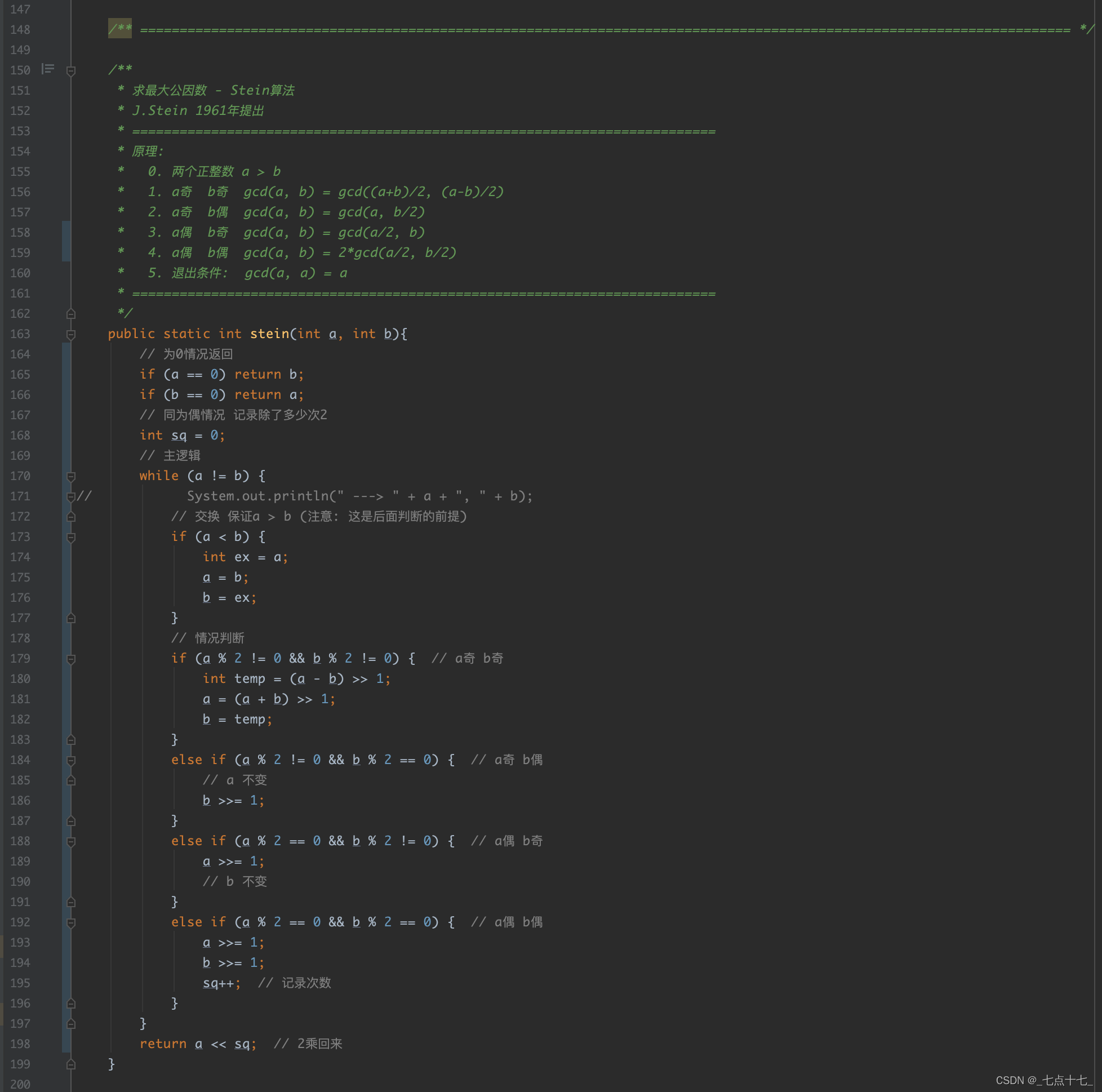1102x1092 pixels.
Task: Click the CSDN watermark text at bottom right
Action: pos(1043,1080)
